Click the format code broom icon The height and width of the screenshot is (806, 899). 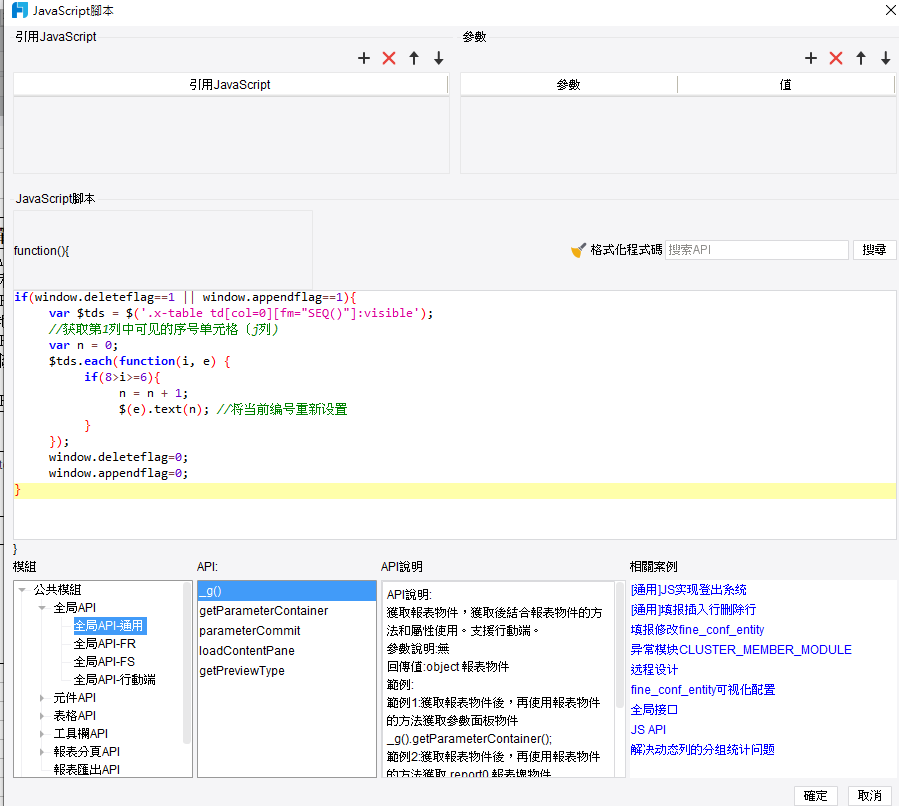(579, 250)
